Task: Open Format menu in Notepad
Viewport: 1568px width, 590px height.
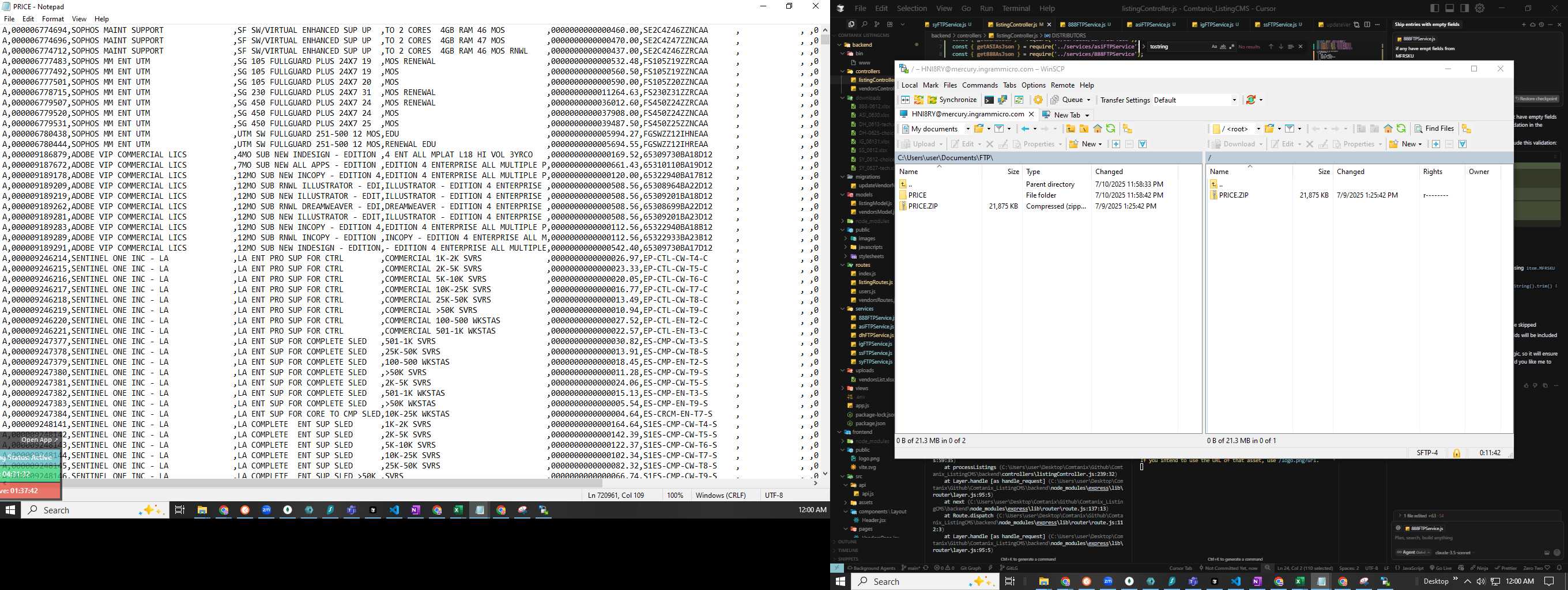Action: (x=53, y=19)
